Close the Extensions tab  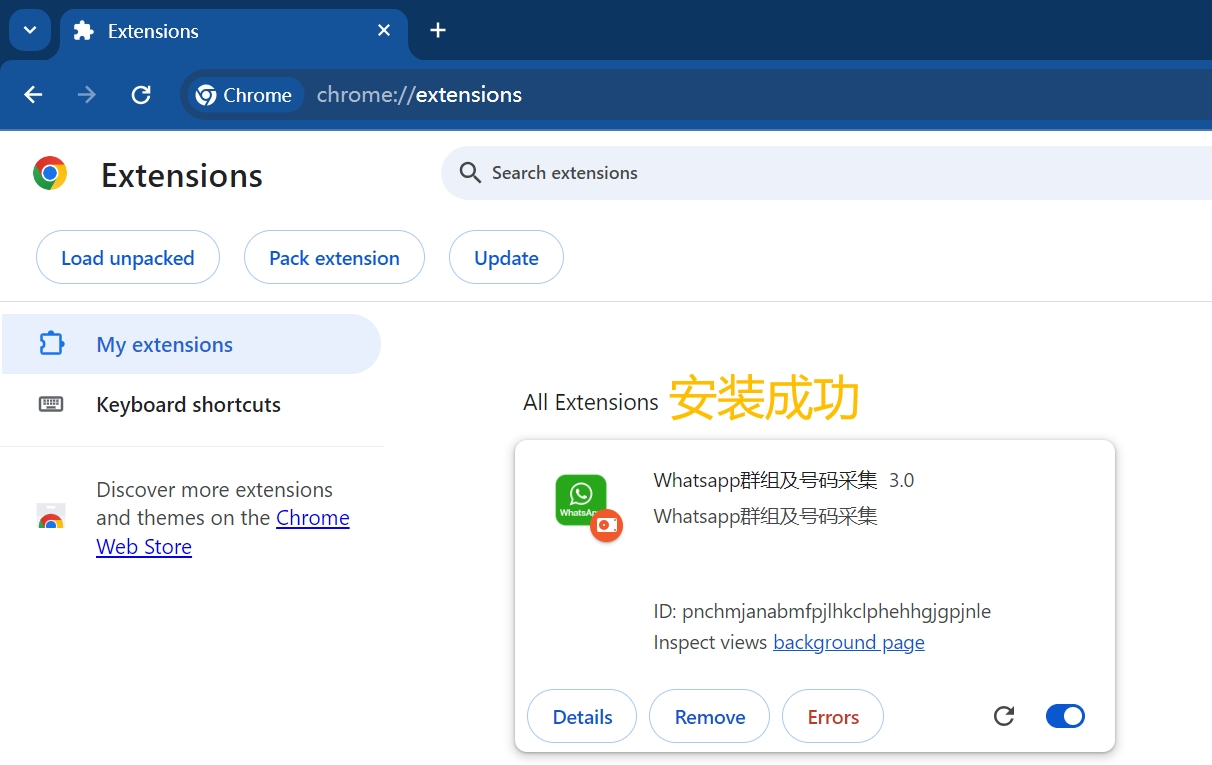point(384,31)
